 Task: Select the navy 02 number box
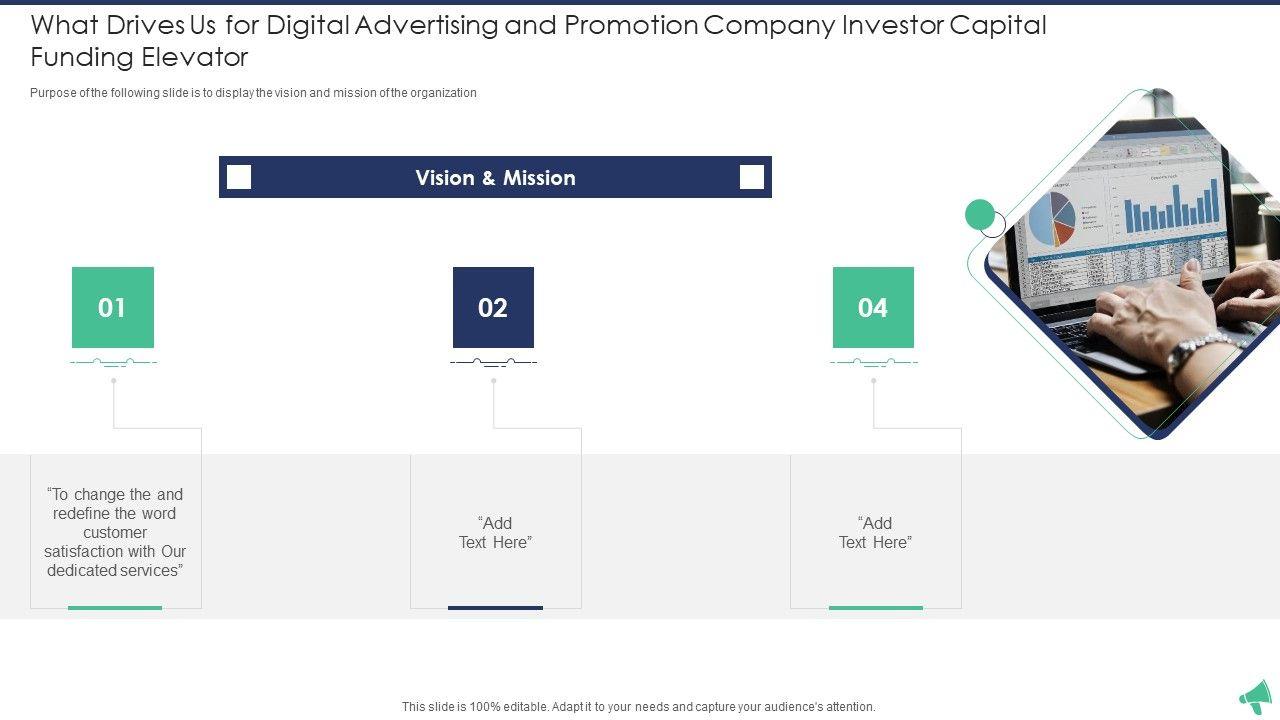tap(493, 307)
